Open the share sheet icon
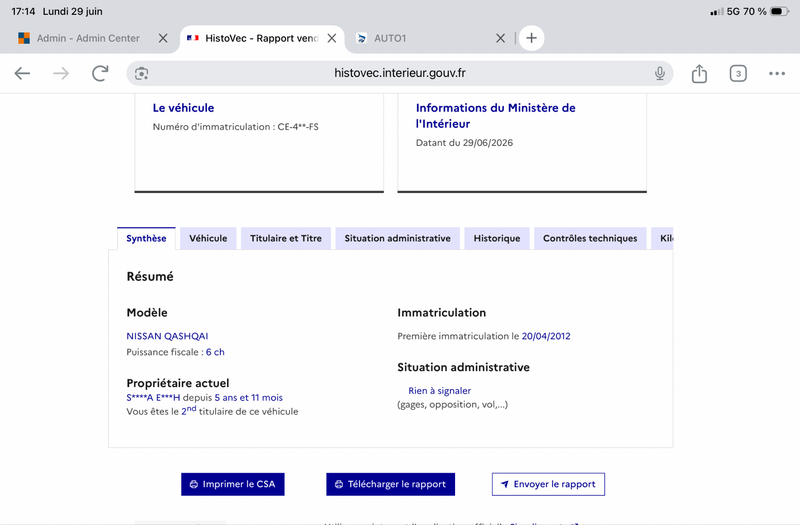 [699, 73]
